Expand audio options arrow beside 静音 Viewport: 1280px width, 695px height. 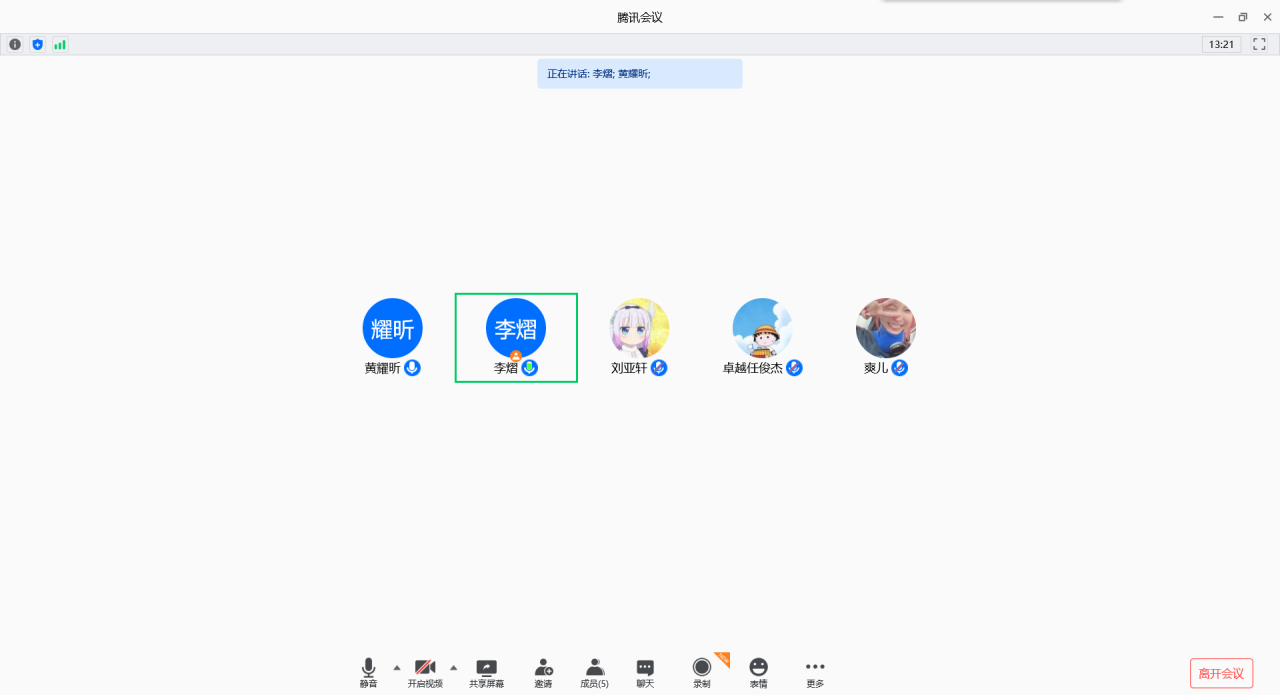tap(397, 667)
